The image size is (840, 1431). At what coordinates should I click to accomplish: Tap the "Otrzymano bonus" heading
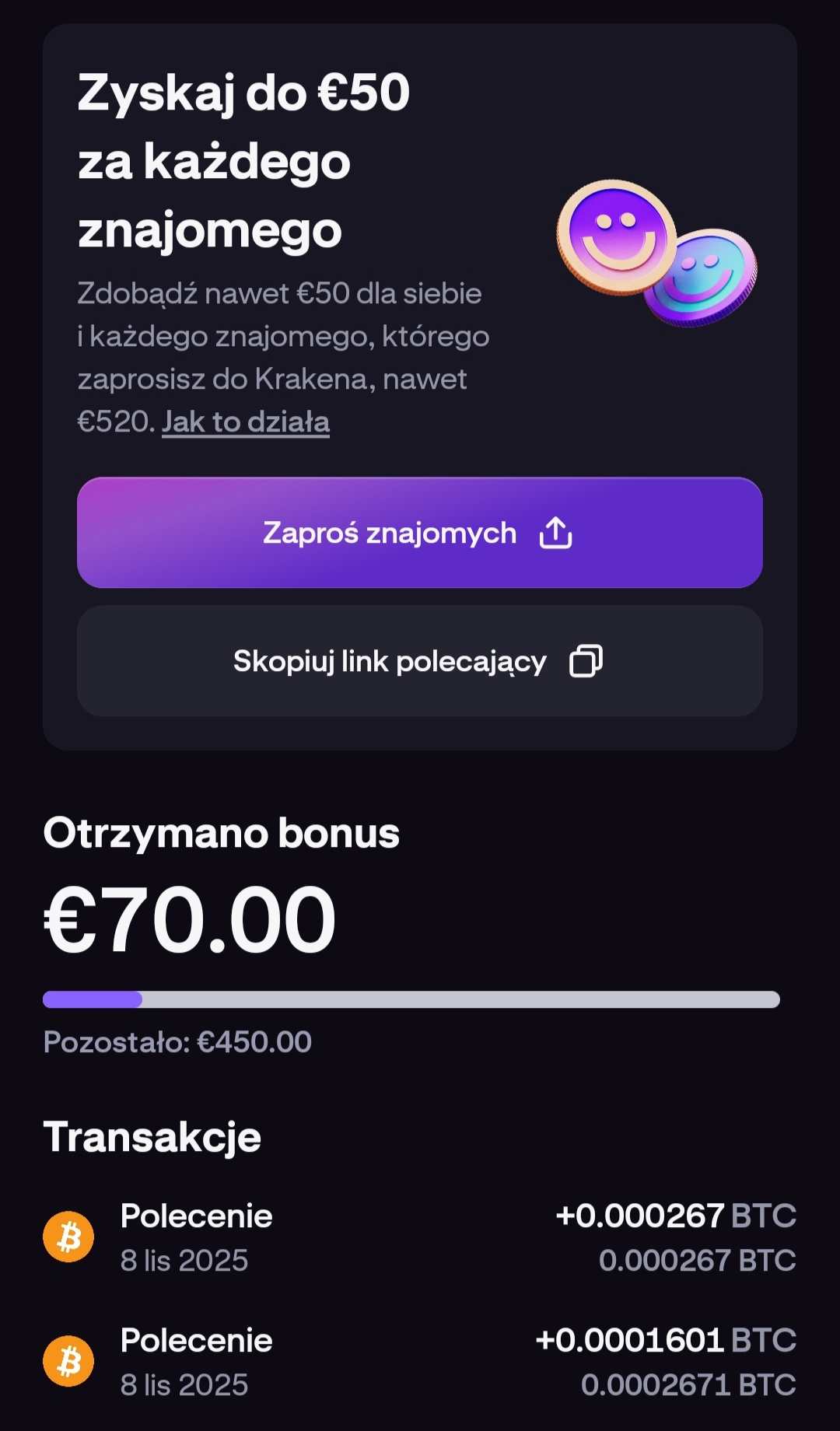pyautogui.click(x=221, y=834)
